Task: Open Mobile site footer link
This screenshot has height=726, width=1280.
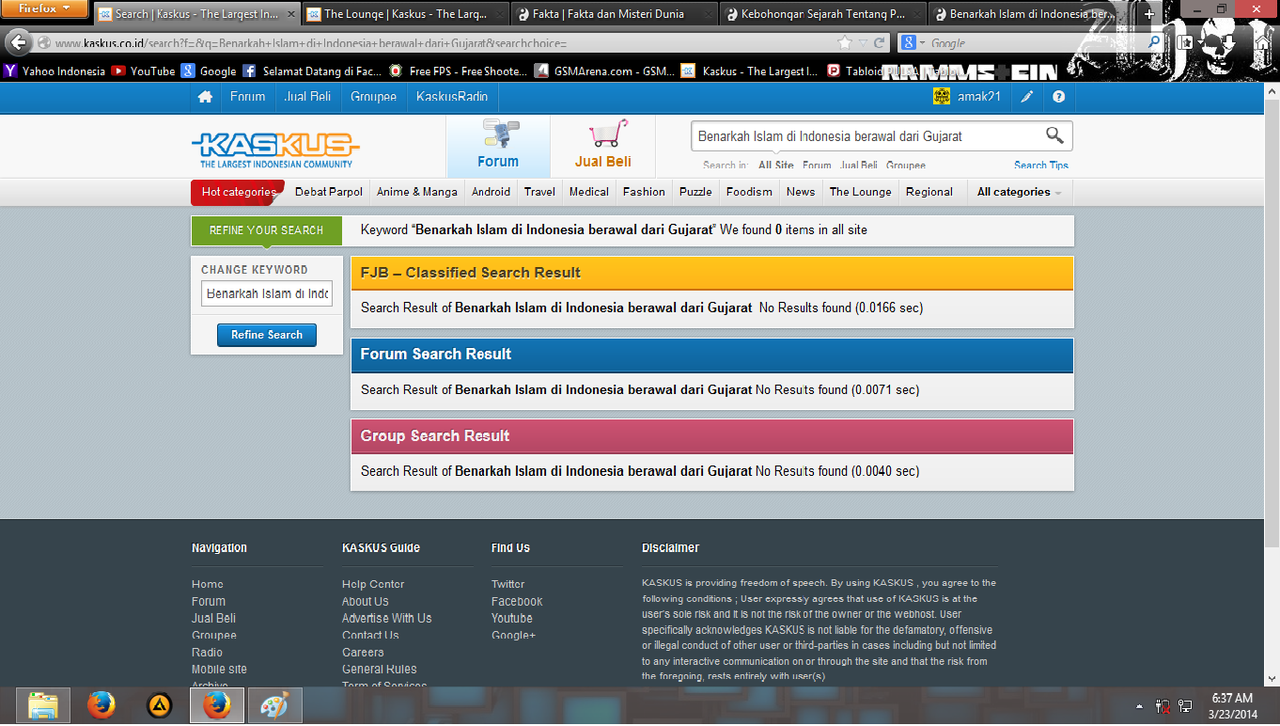Action: pyautogui.click(x=219, y=669)
